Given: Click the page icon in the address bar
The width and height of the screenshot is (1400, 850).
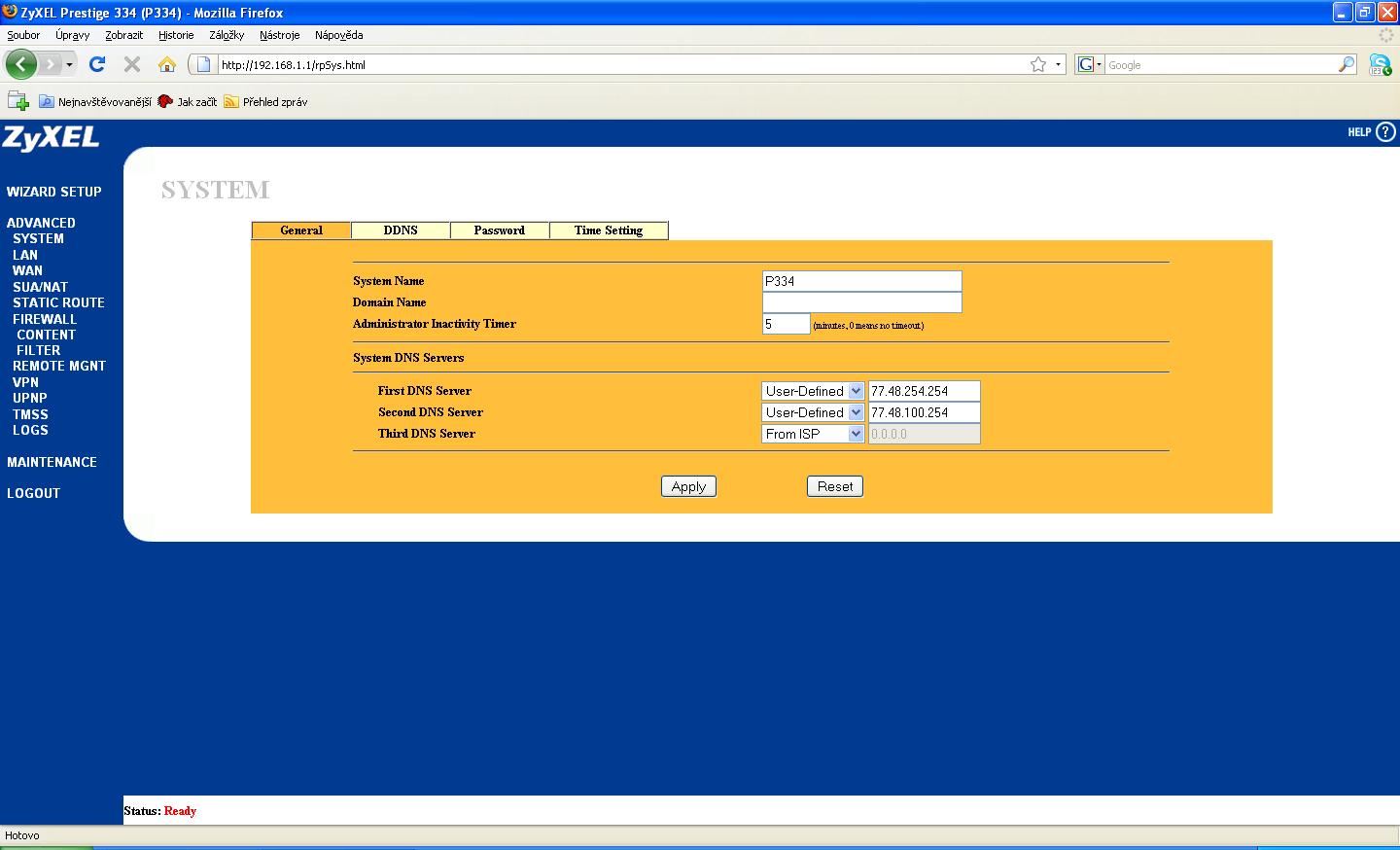Looking at the screenshot, I should 203,64.
